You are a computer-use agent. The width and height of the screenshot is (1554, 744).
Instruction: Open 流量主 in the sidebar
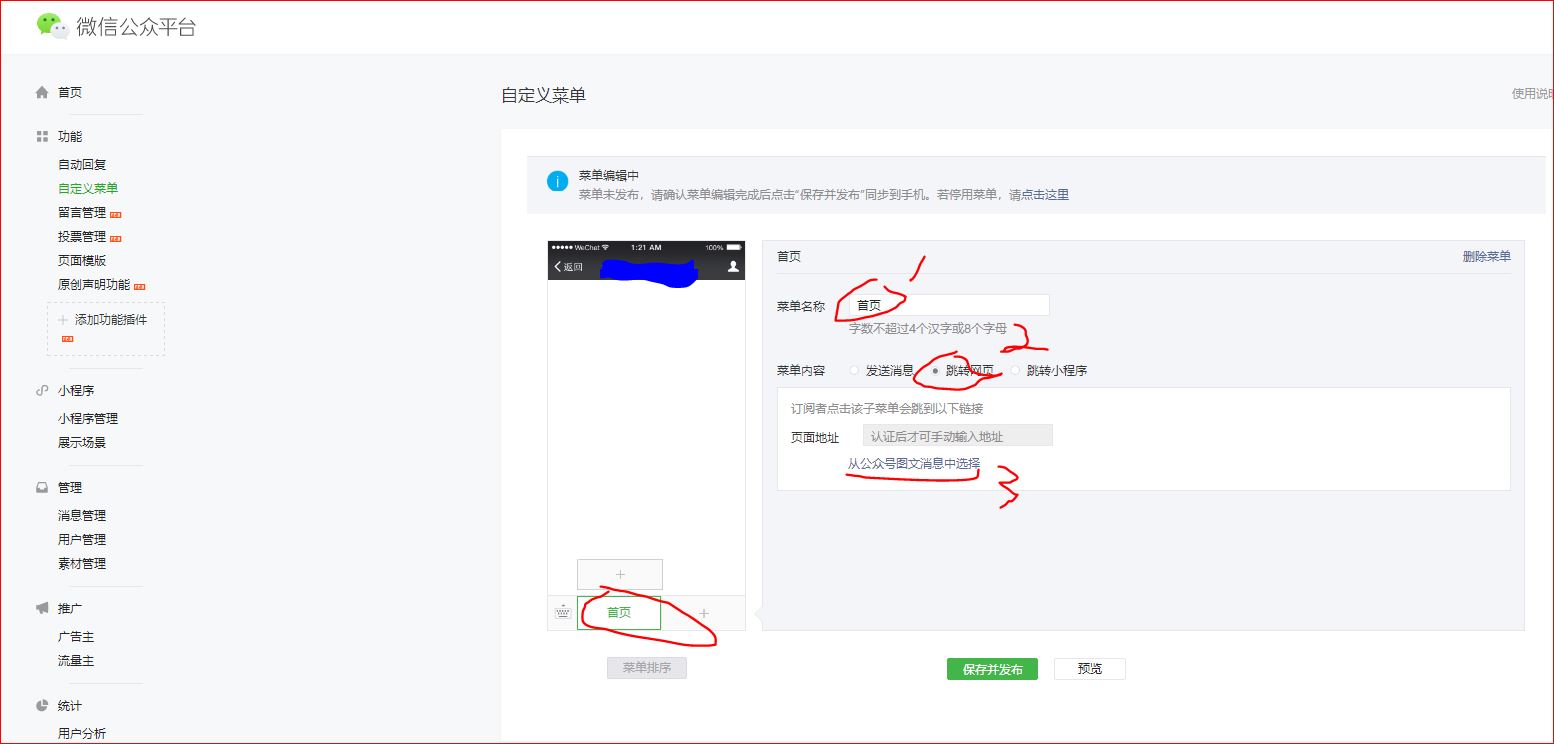coord(76,660)
